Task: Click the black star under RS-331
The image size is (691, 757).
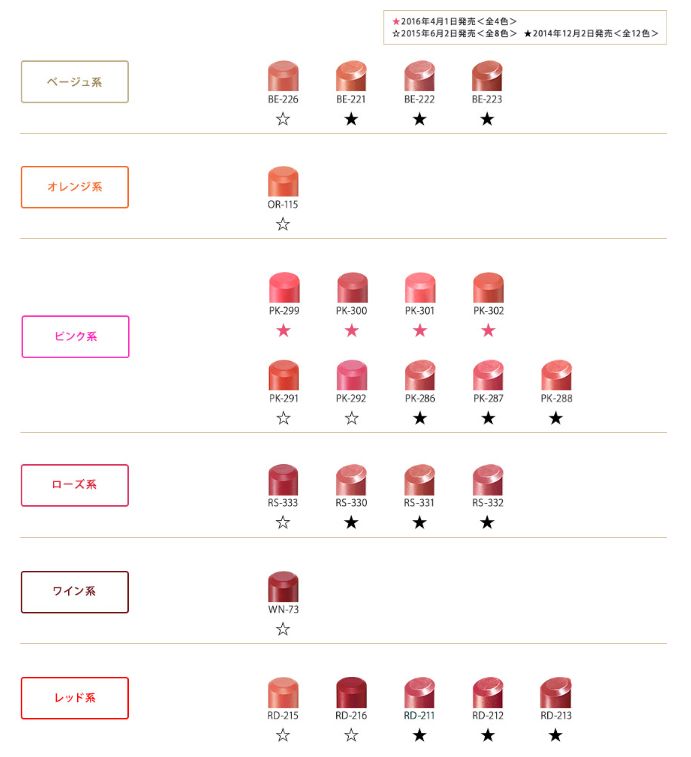Action: (420, 522)
